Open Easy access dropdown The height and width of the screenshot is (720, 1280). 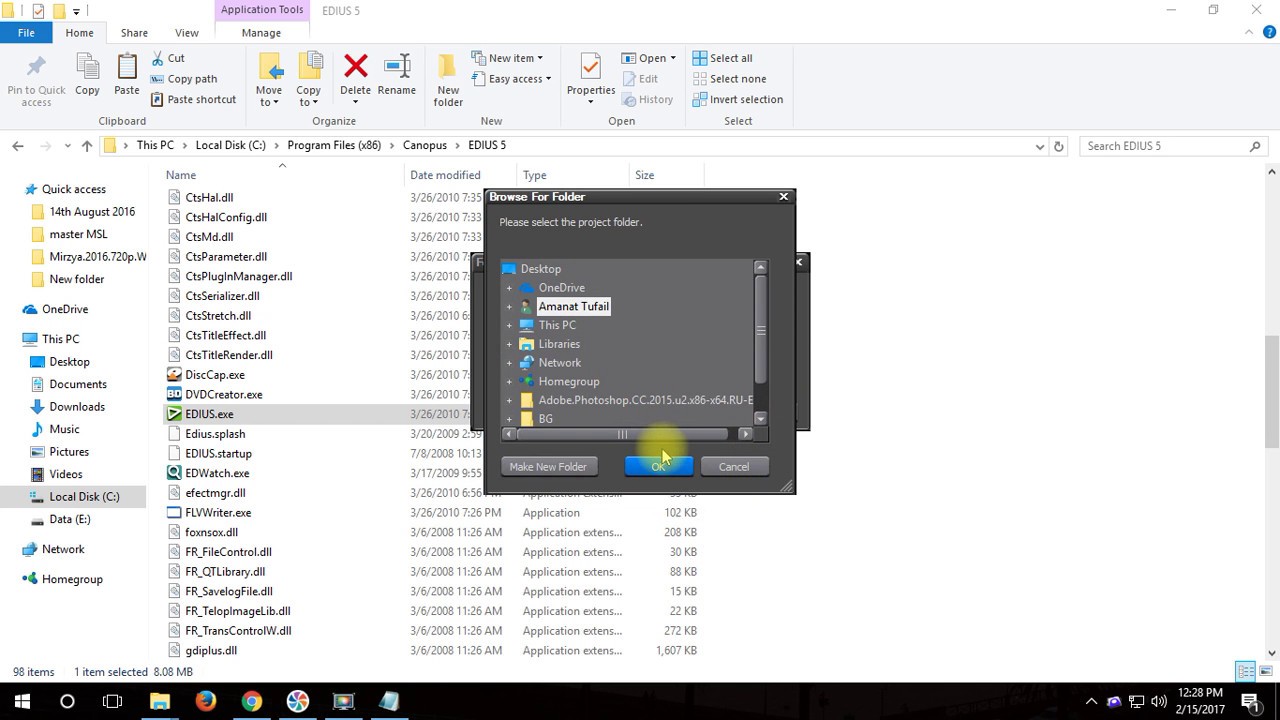point(511,79)
